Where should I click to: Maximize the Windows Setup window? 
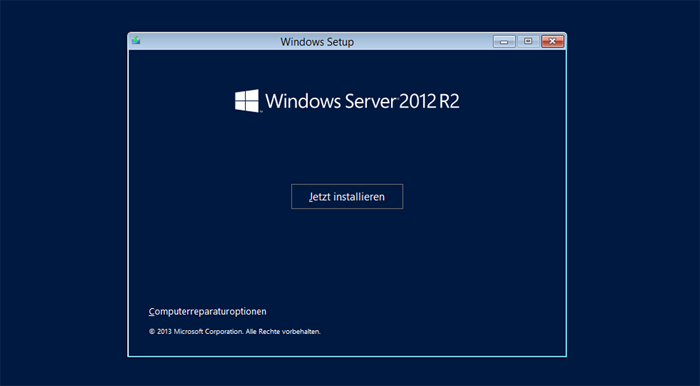528,42
